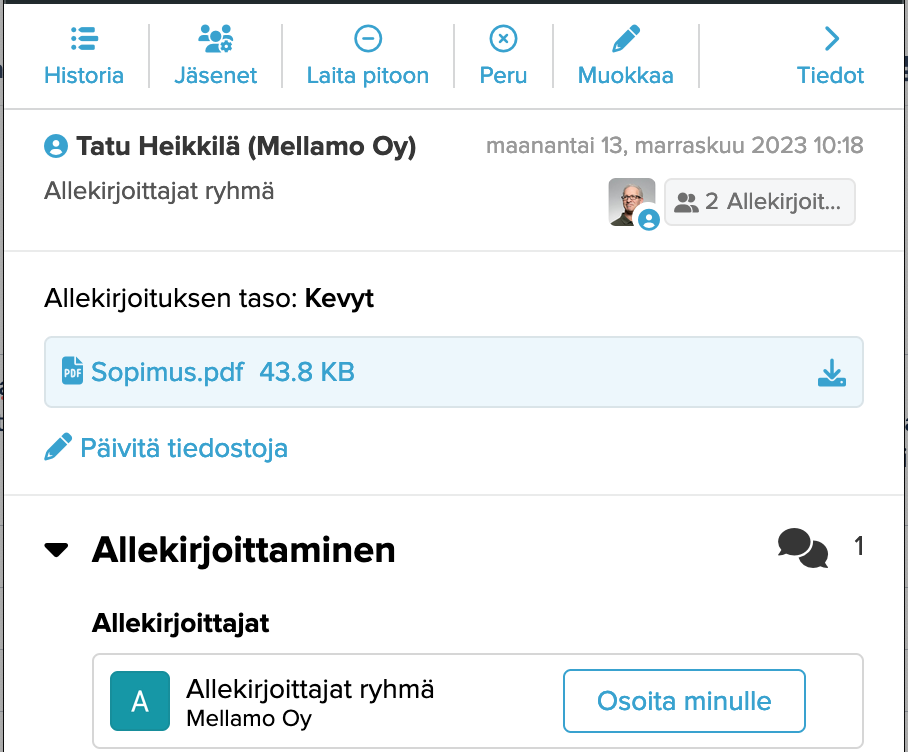The height and width of the screenshot is (752, 908).
Task: Click the Allekirjoittajat ryhmä subtitle under sender
Action: tap(159, 191)
